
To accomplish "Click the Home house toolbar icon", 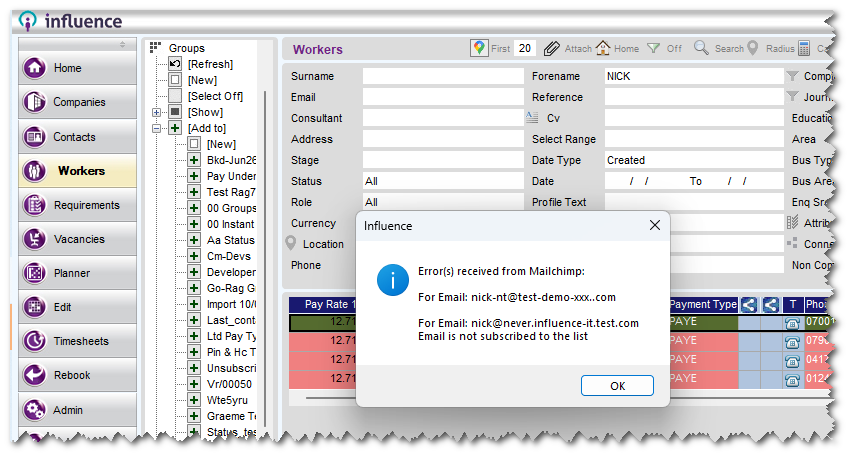I will tap(603, 48).
